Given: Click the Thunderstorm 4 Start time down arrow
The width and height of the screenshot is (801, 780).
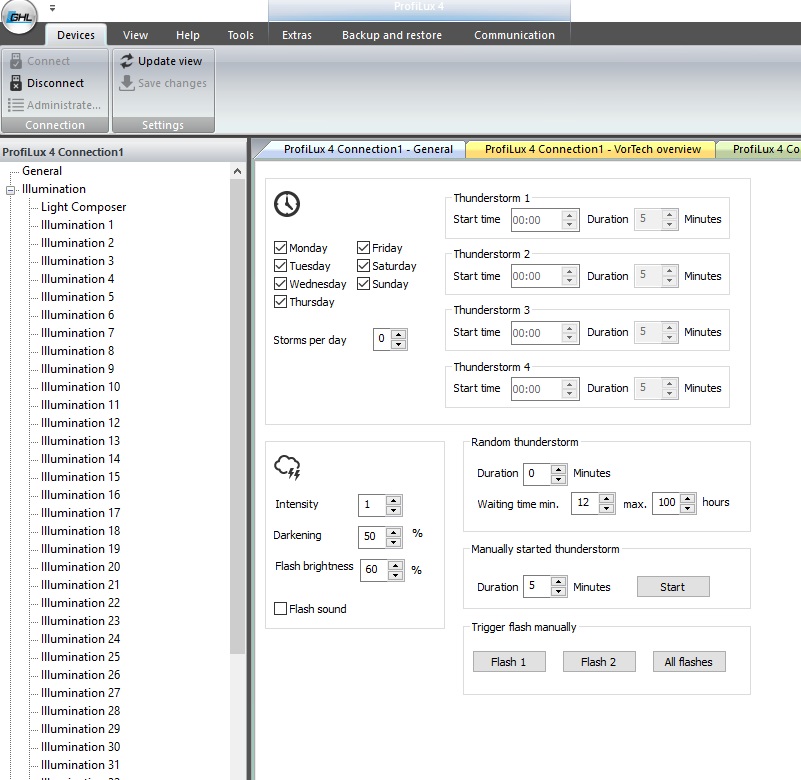Looking at the screenshot, I should (570, 394).
